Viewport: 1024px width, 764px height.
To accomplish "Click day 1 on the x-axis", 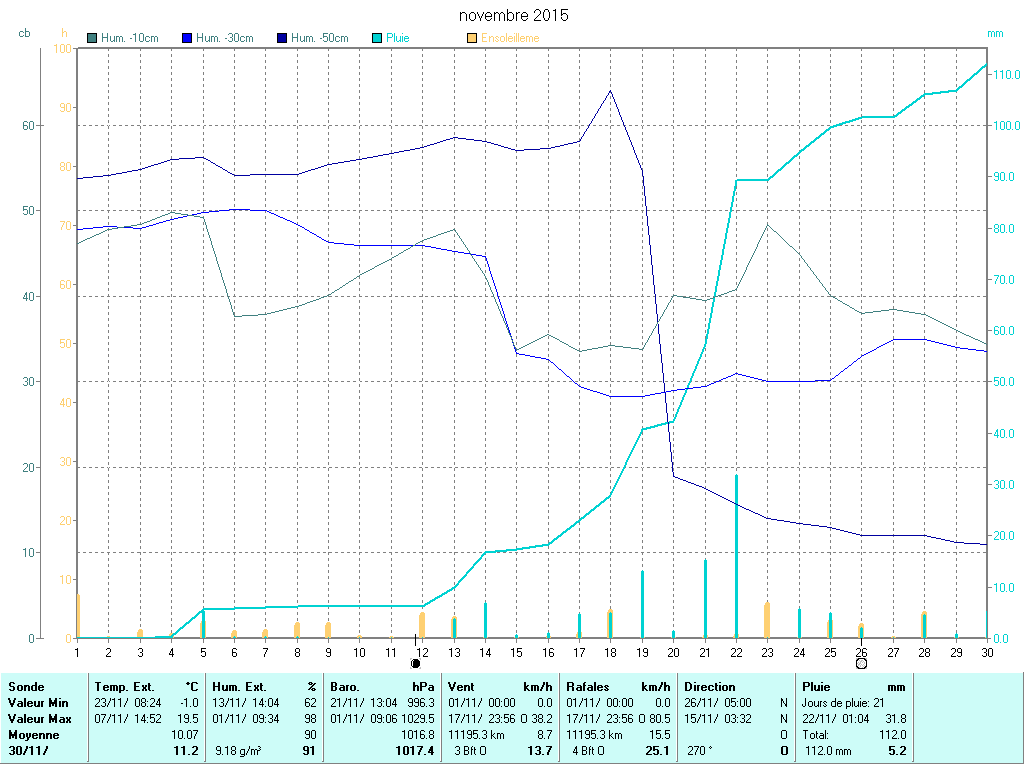I will (x=77, y=651).
